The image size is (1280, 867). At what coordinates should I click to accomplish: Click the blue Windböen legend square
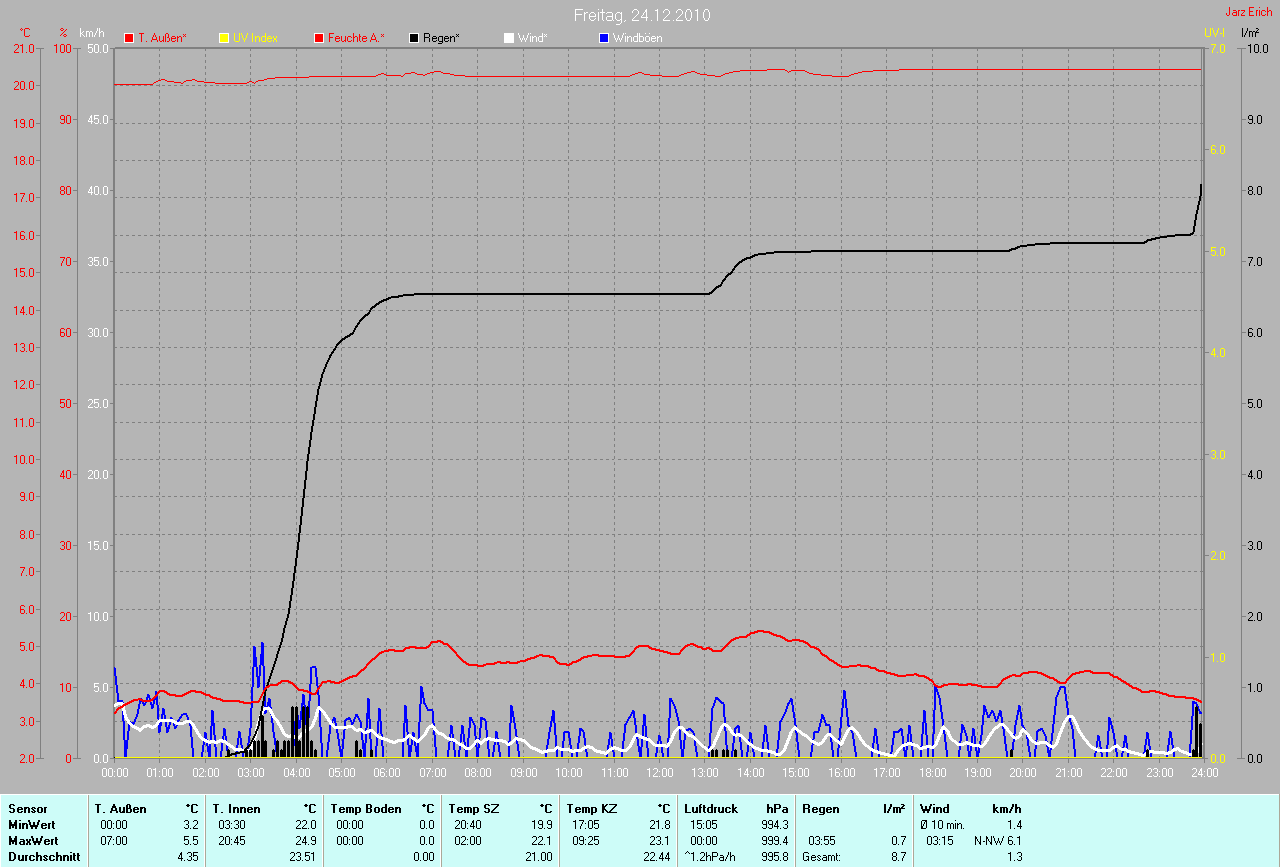(603, 38)
